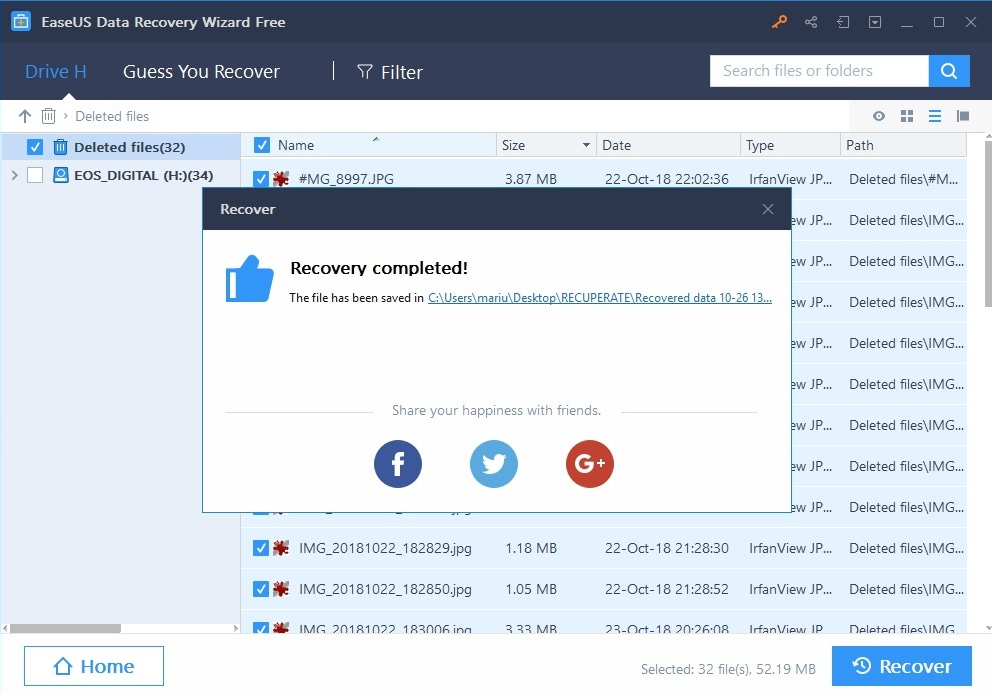Click the left panel horizontal scrollbar thumb

pyautogui.click(x=65, y=628)
